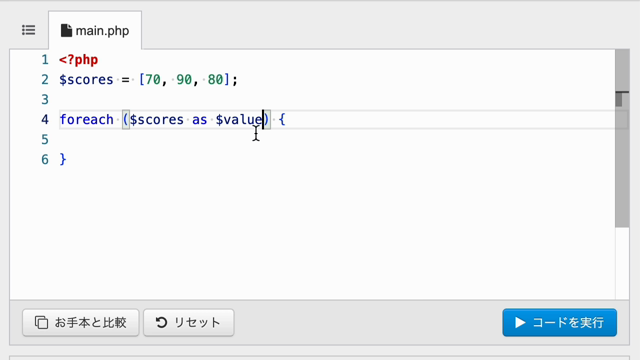This screenshot has height=360, width=640.
Task: Click the number 70 in the array
Action: pos(153,80)
